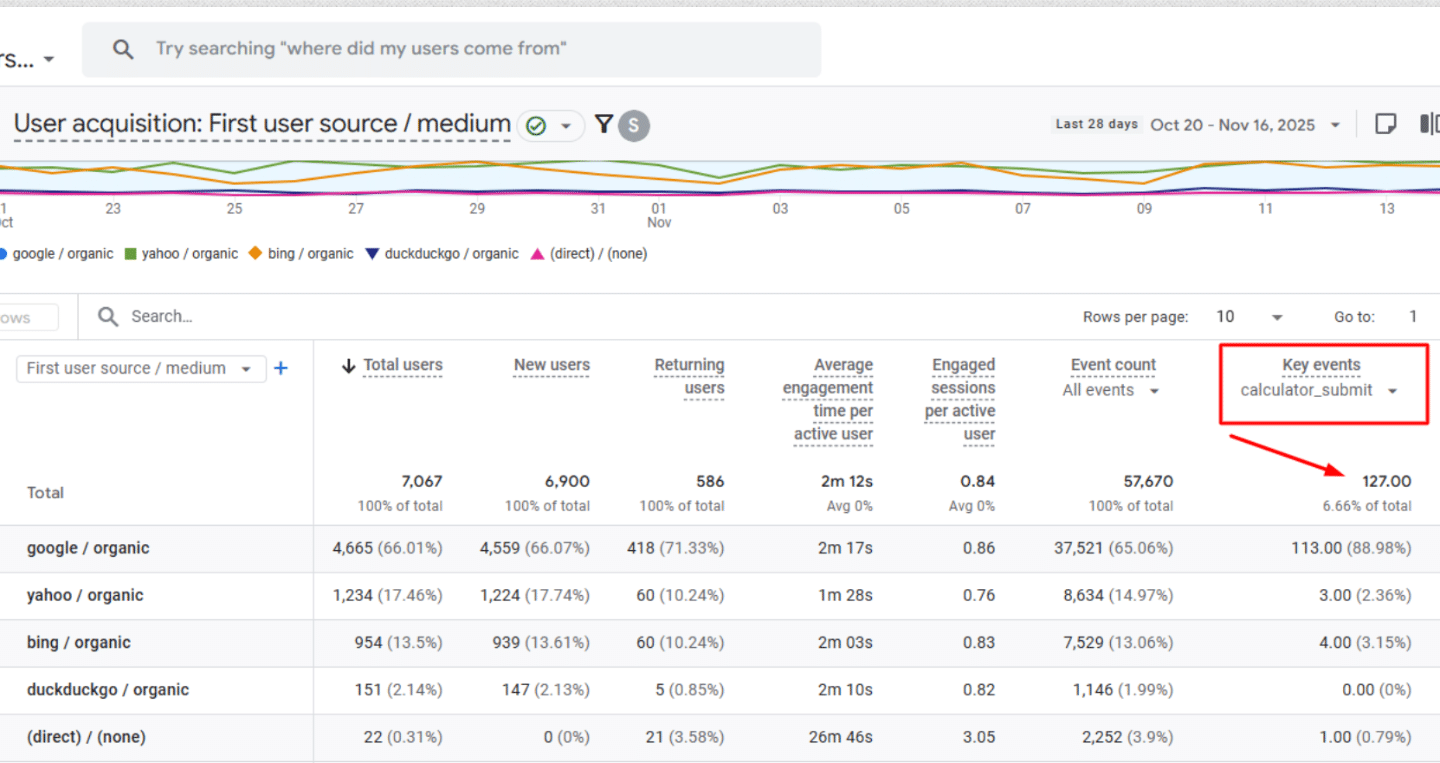Focus the top search field
Image resolution: width=1440 pixels, height=763 pixels.
452,49
